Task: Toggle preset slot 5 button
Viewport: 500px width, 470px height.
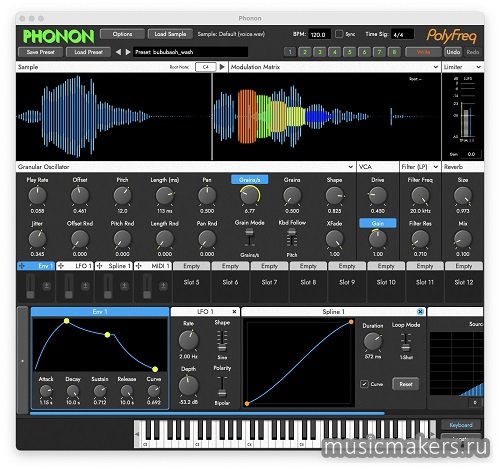Action: (x=349, y=52)
